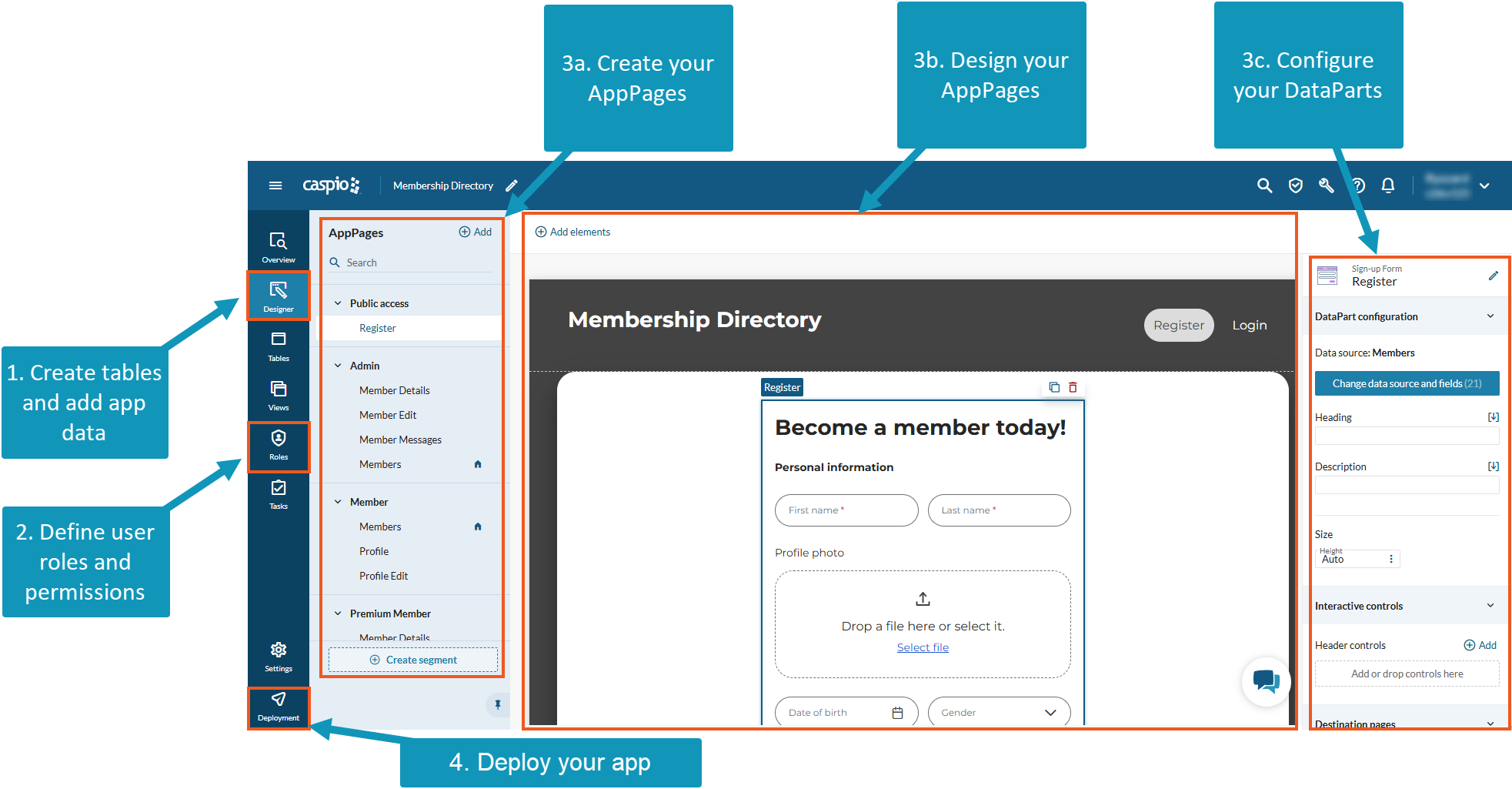Select Member Details under Admin
Image resolution: width=1512 pixels, height=789 pixels.
[395, 390]
